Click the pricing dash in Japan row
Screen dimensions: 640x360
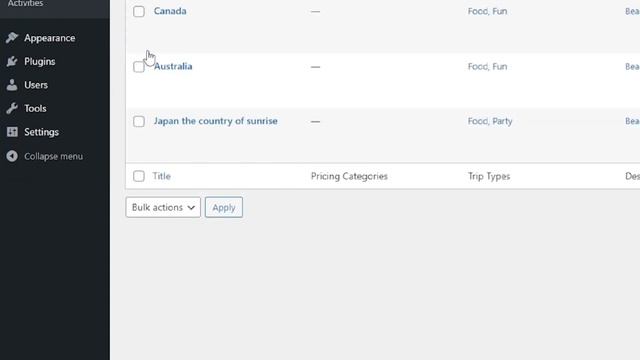coord(315,122)
